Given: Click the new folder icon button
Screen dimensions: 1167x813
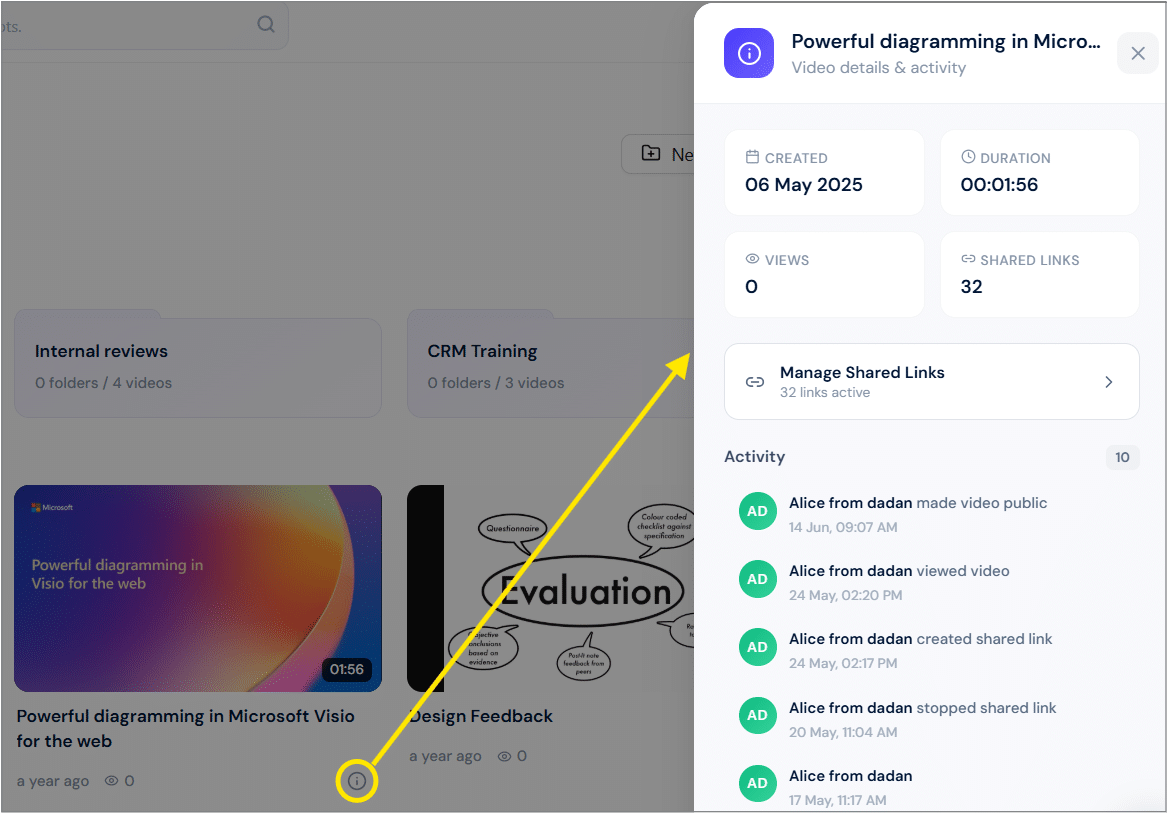Looking at the screenshot, I should [651, 153].
